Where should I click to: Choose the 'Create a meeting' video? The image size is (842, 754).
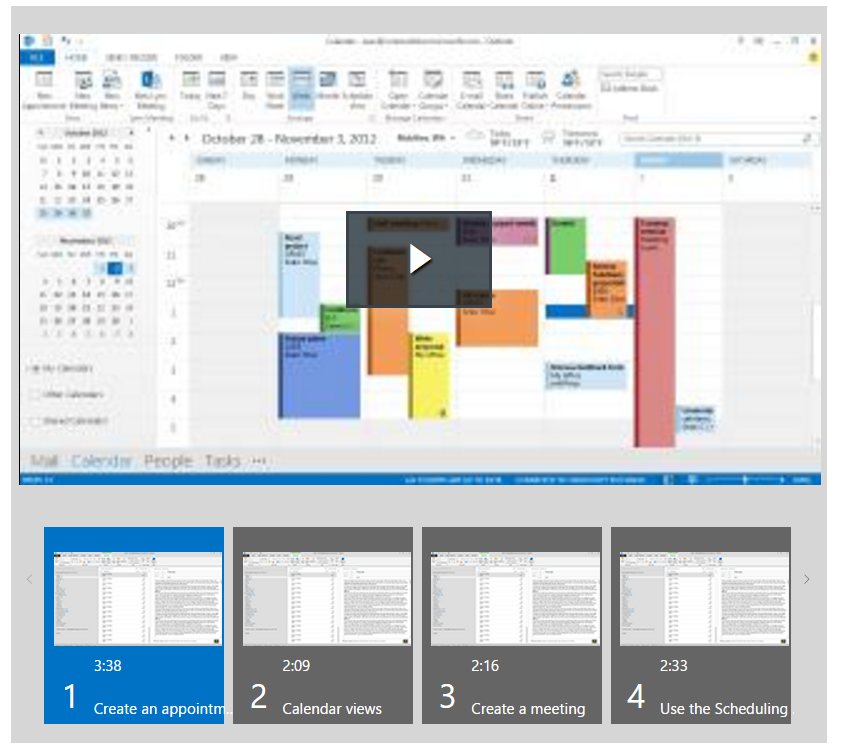511,625
